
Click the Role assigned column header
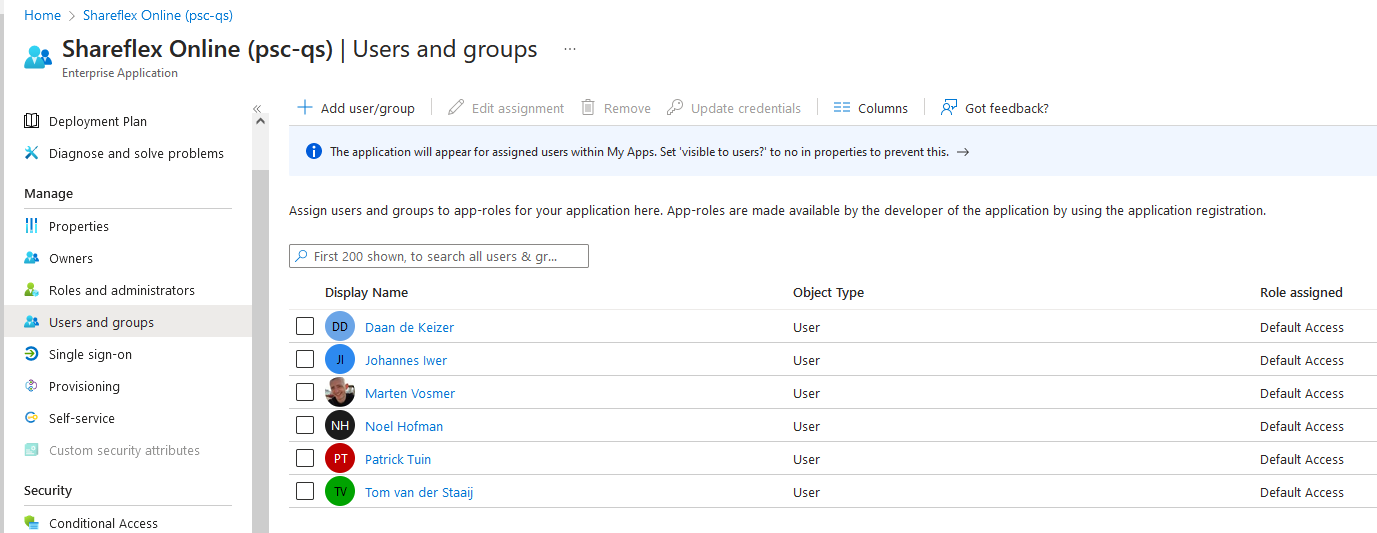point(1301,293)
